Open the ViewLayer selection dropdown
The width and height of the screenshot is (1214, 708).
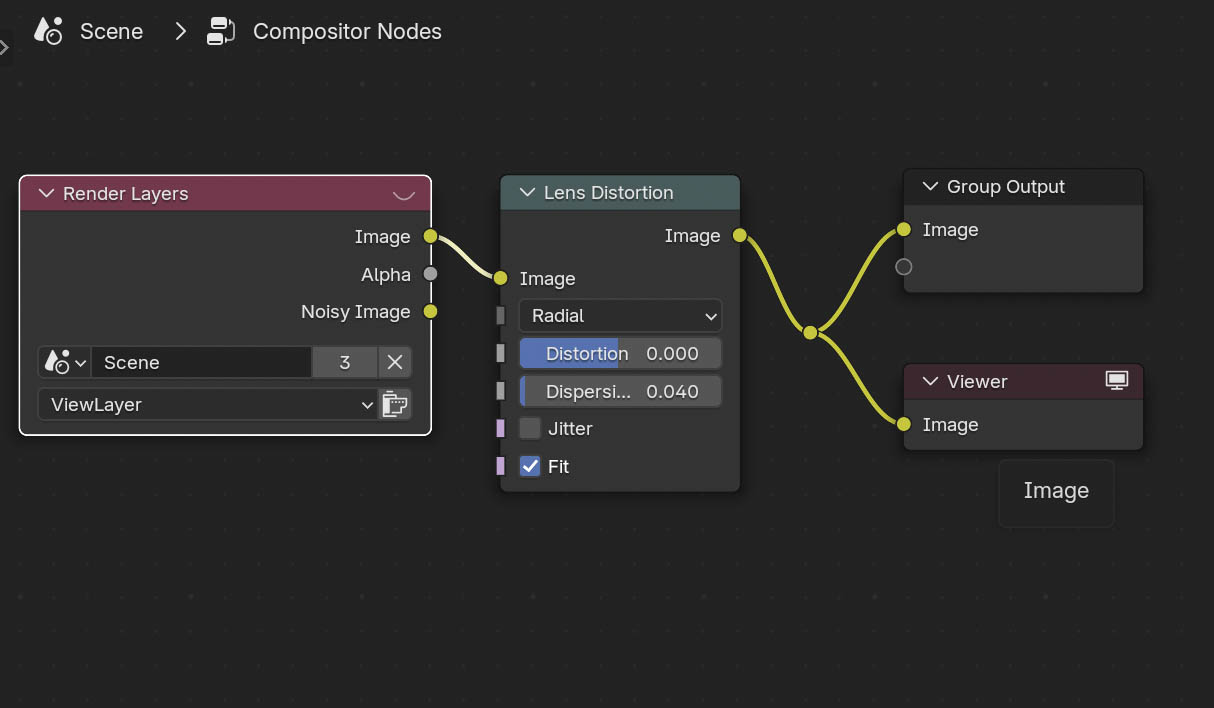coord(205,404)
